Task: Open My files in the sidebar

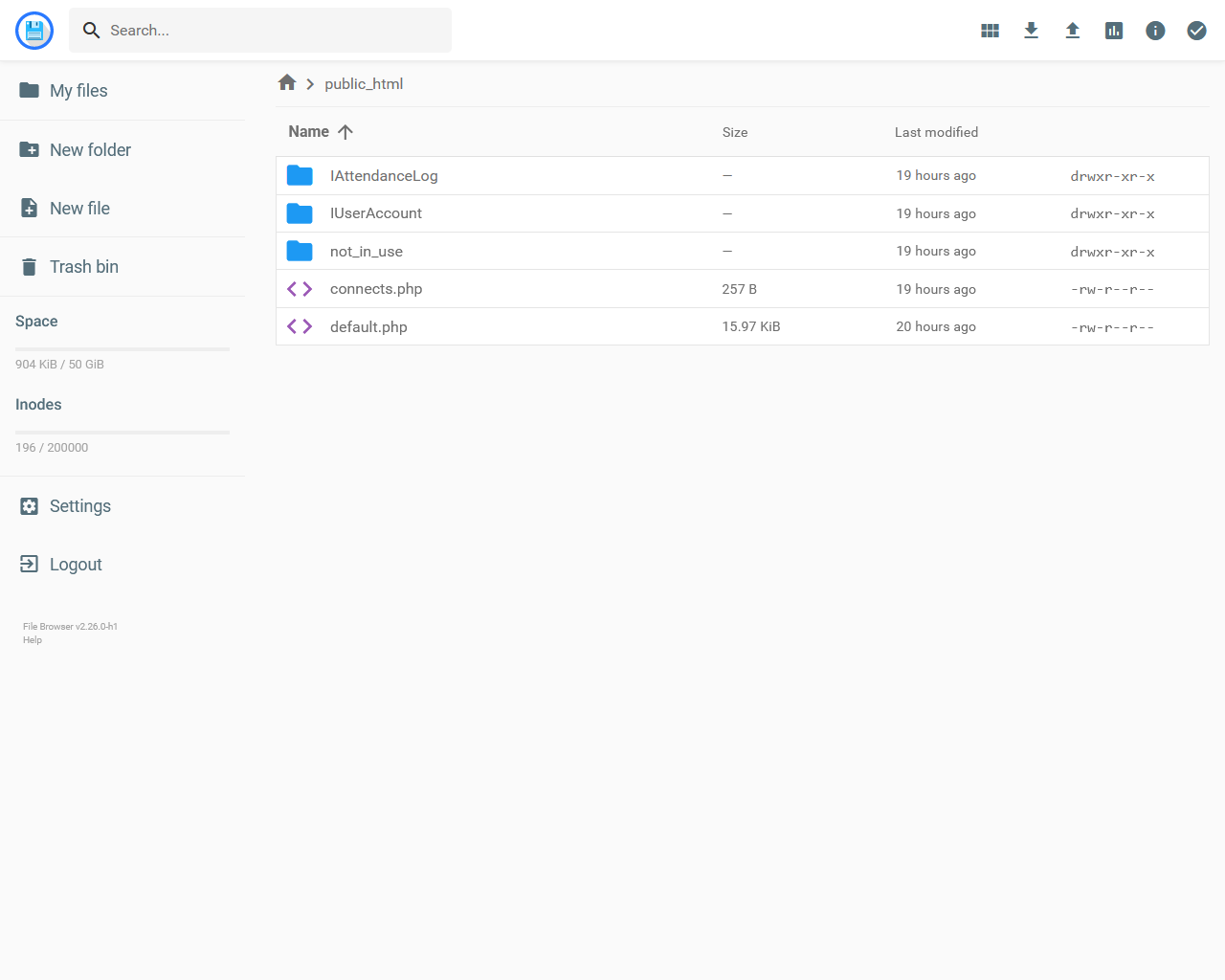Action: click(78, 91)
